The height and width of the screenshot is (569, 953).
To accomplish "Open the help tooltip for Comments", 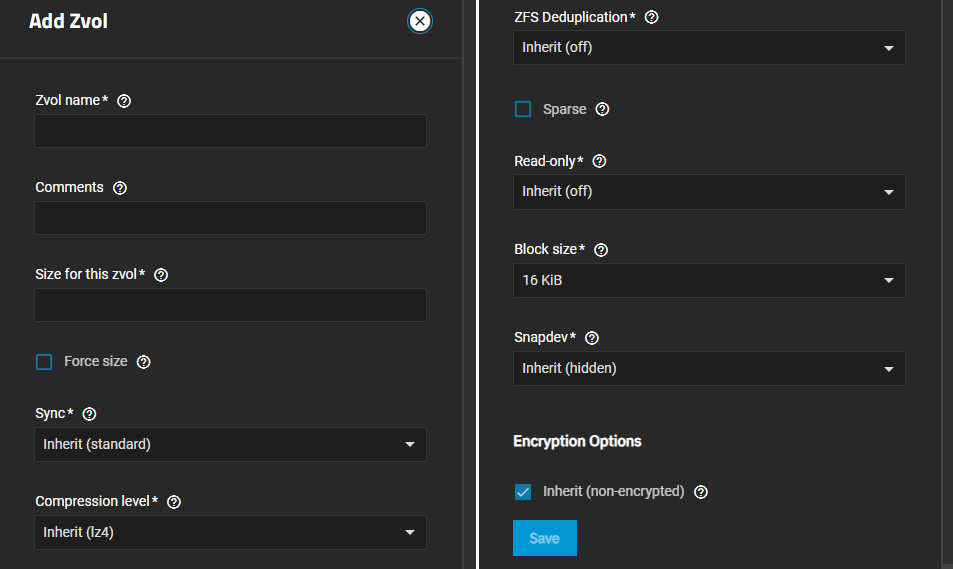I will coord(120,188).
